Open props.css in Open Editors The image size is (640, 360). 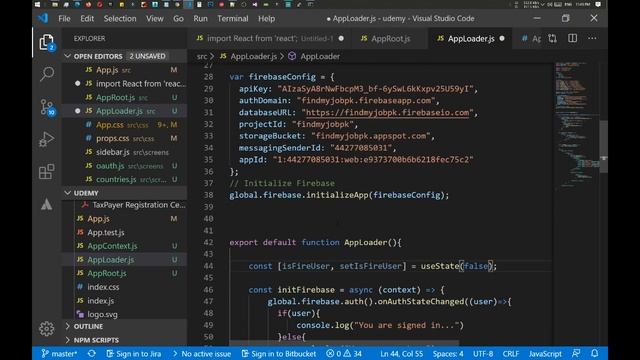[x=125, y=138]
